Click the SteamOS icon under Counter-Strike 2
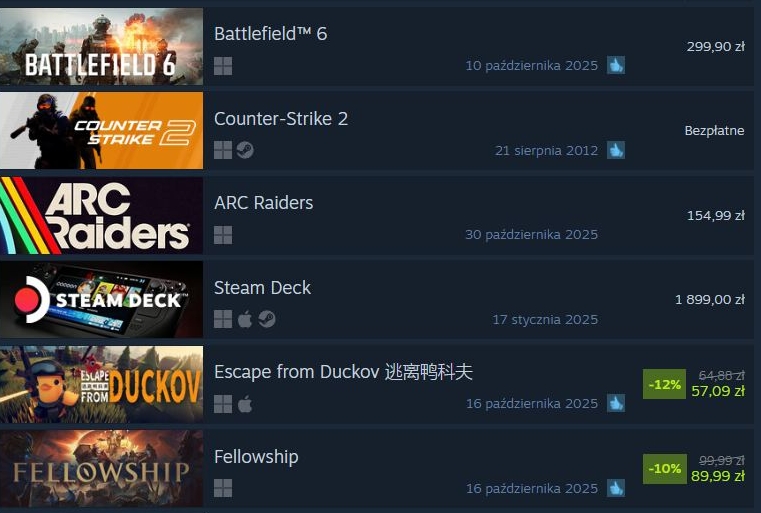 click(x=245, y=150)
